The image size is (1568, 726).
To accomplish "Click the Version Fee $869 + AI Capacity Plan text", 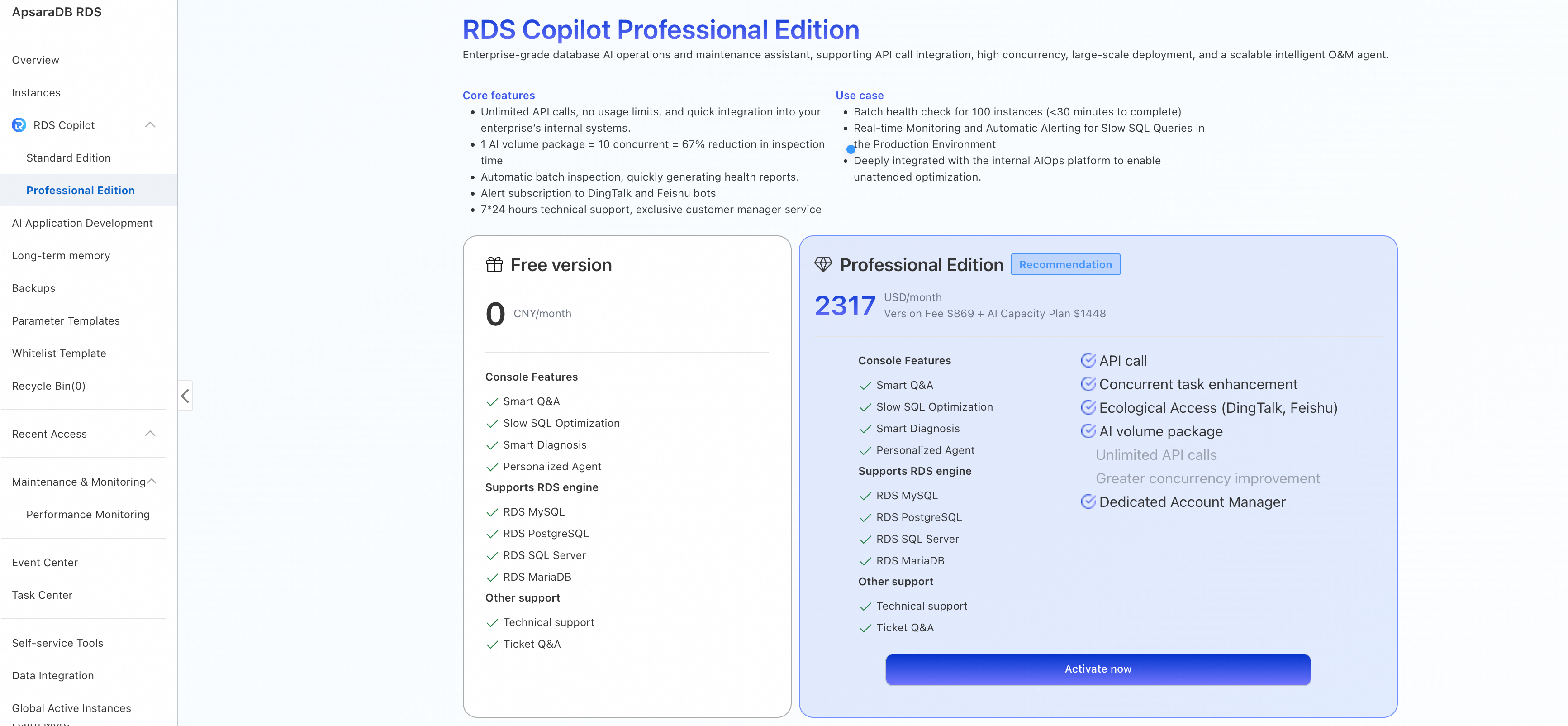I will pos(995,314).
